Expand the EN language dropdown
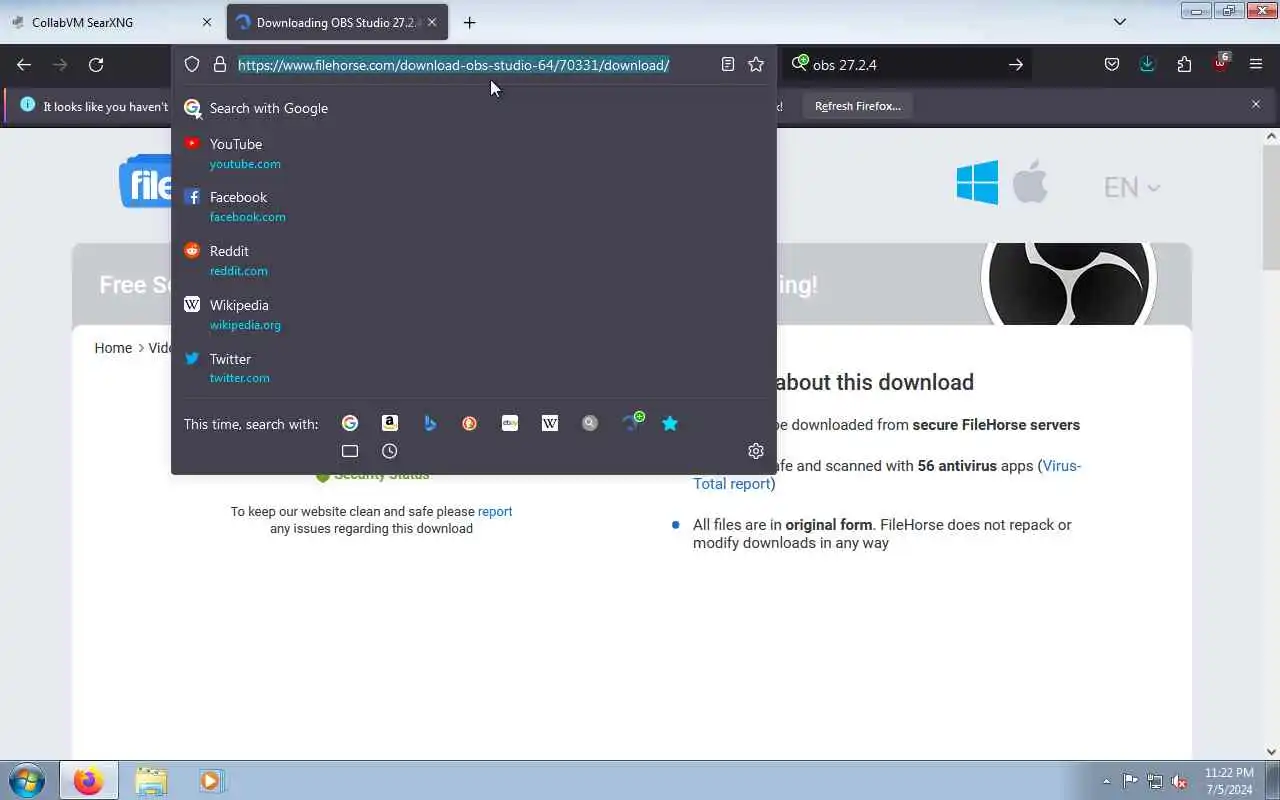Viewport: 1280px width, 800px height. [1131, 187]
